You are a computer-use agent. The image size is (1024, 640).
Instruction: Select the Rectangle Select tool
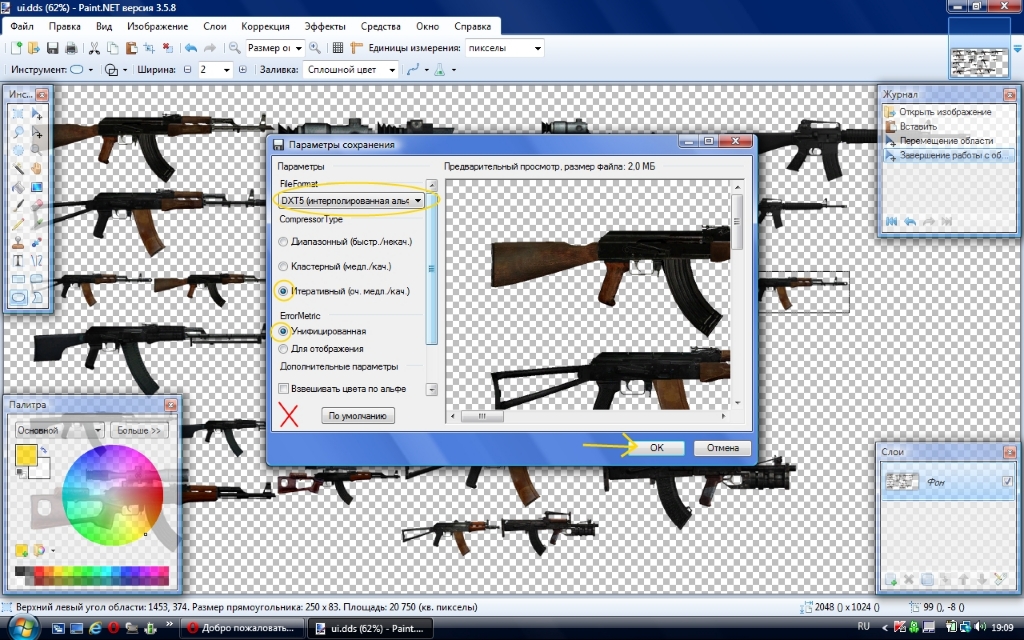(x=18, y=114)
